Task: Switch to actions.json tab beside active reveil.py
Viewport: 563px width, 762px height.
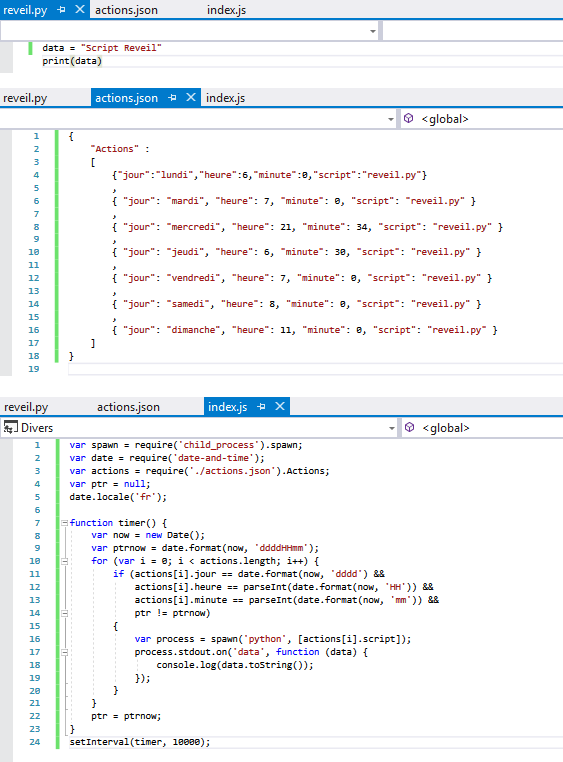Action: (126, 10)
